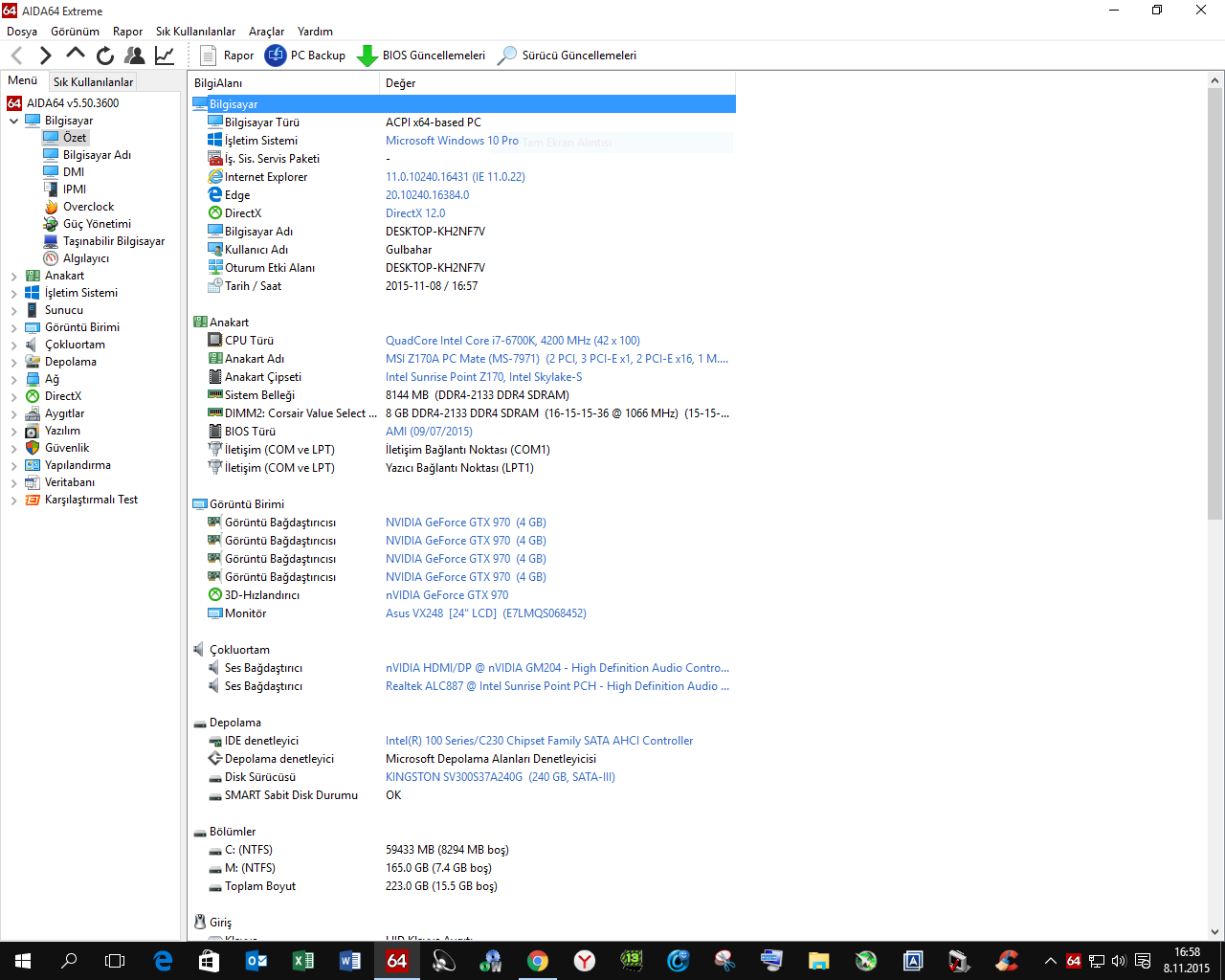Select the Toplam Boyut row
The height and width of the screenshot is (980, 1225).
(x=463, y=886)
